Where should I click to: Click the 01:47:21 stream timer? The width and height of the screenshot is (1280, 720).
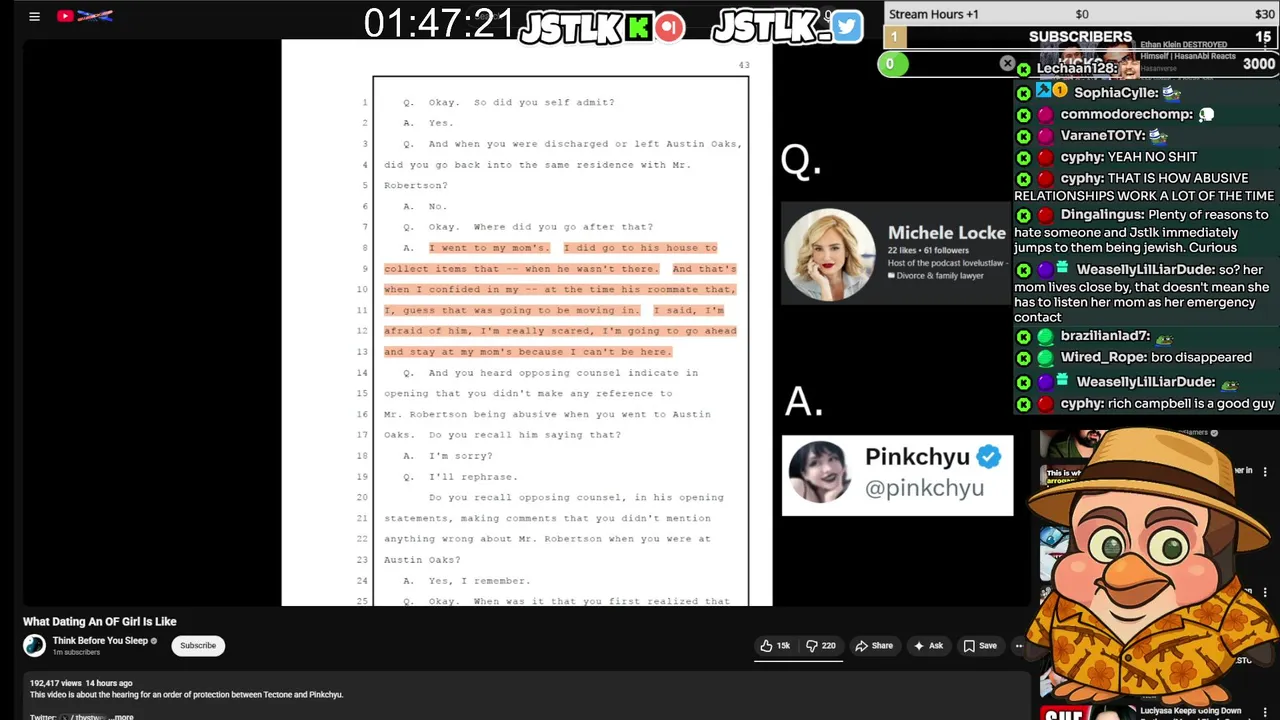coord(438,24)
